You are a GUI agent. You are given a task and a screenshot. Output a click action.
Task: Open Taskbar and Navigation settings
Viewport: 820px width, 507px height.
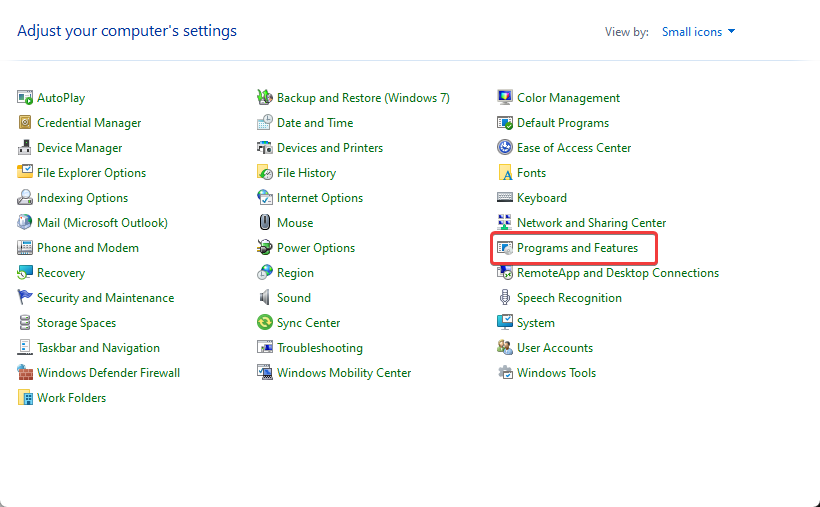click(x=98, y=348)
